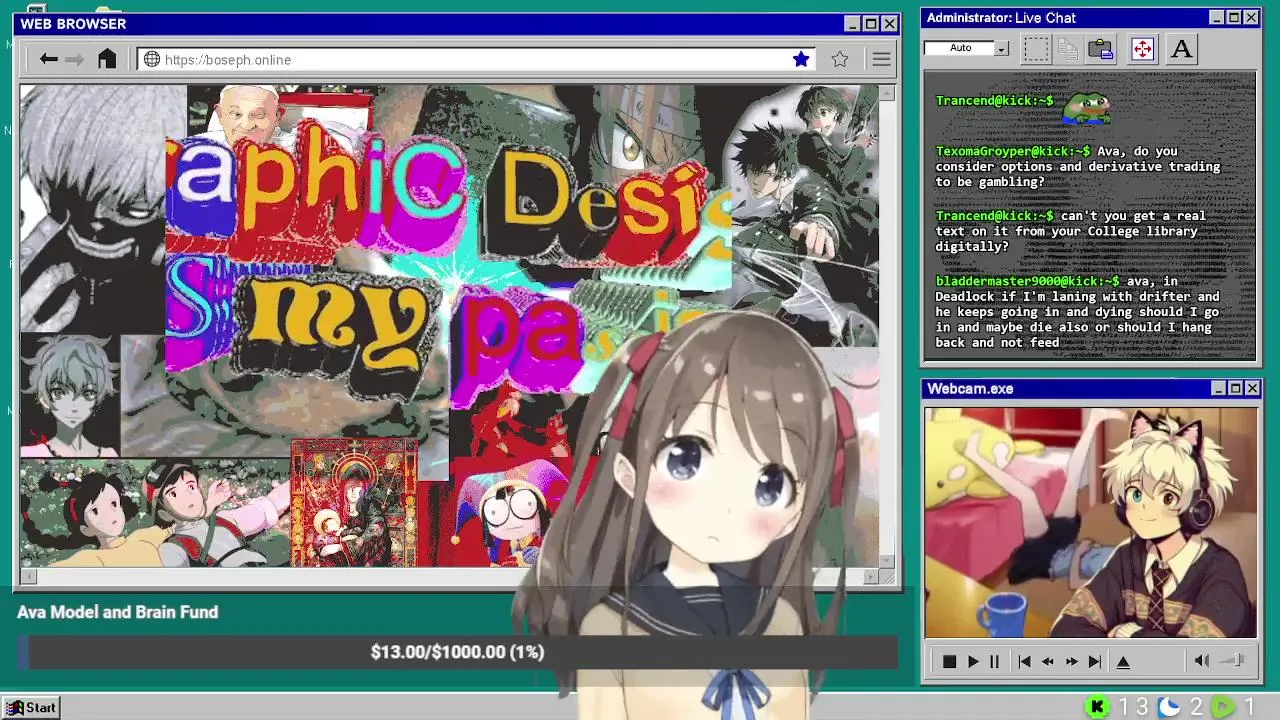Click the Pepe frog emote in chat
This screenshot has height=720, width=1280.
(x=1085, y=106)
